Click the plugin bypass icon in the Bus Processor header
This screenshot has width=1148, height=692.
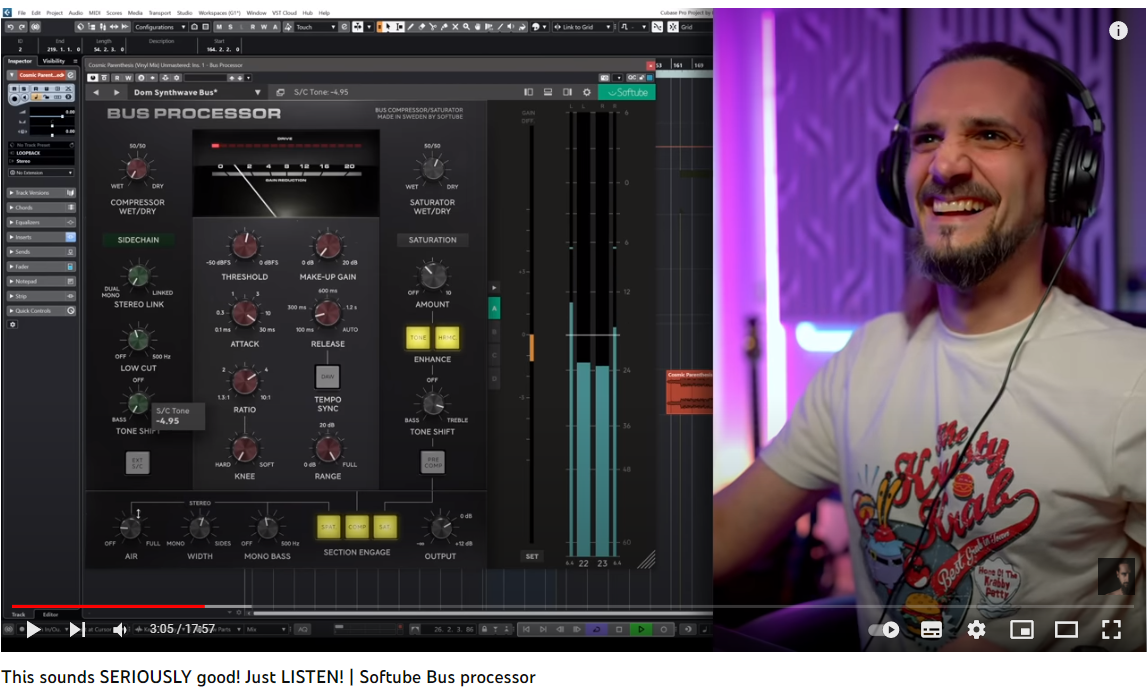93,76
